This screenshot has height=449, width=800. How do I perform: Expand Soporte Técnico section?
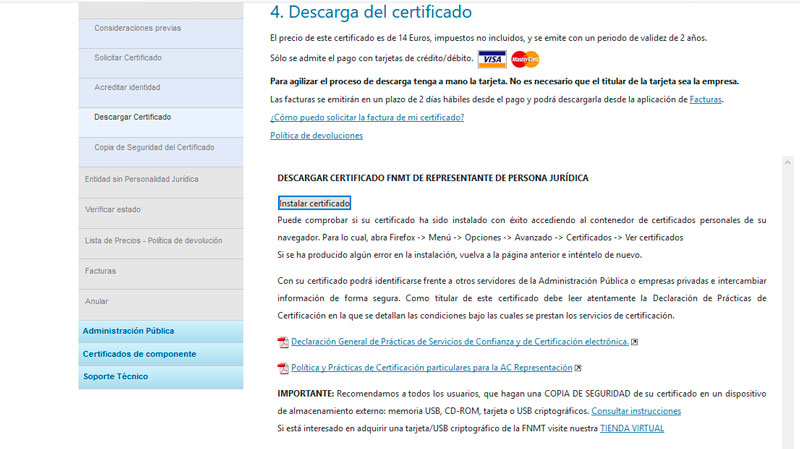161,377
